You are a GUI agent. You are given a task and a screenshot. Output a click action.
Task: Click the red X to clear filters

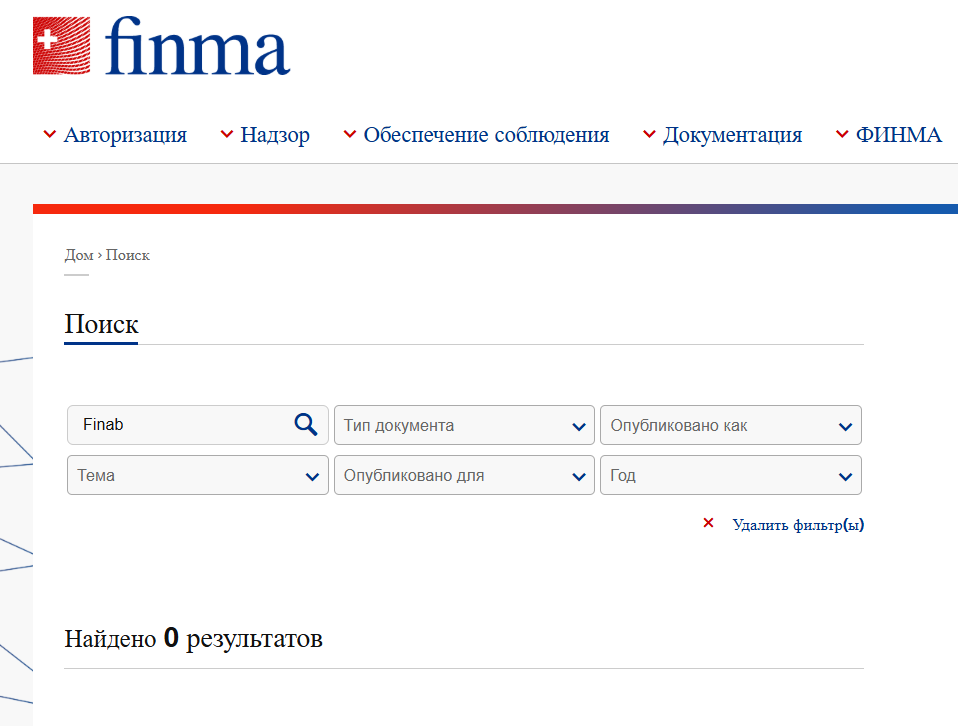click(709, 522)
